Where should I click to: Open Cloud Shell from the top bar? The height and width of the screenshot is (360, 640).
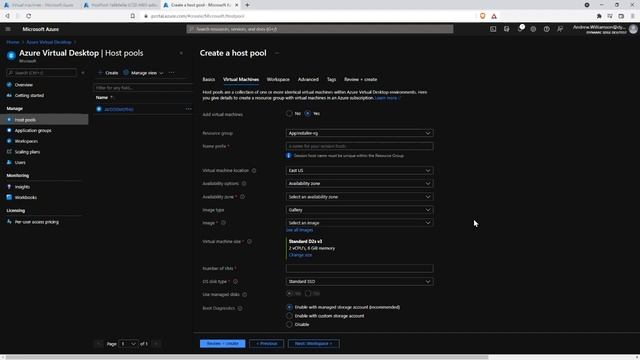click(493, 29)
